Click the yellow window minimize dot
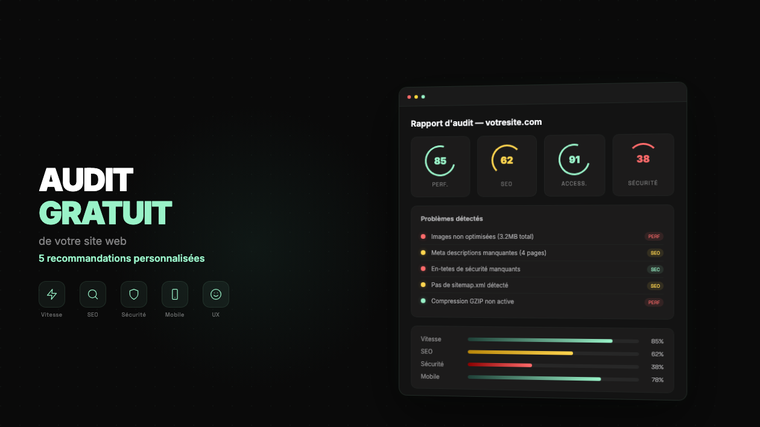 tap(416, 97)
